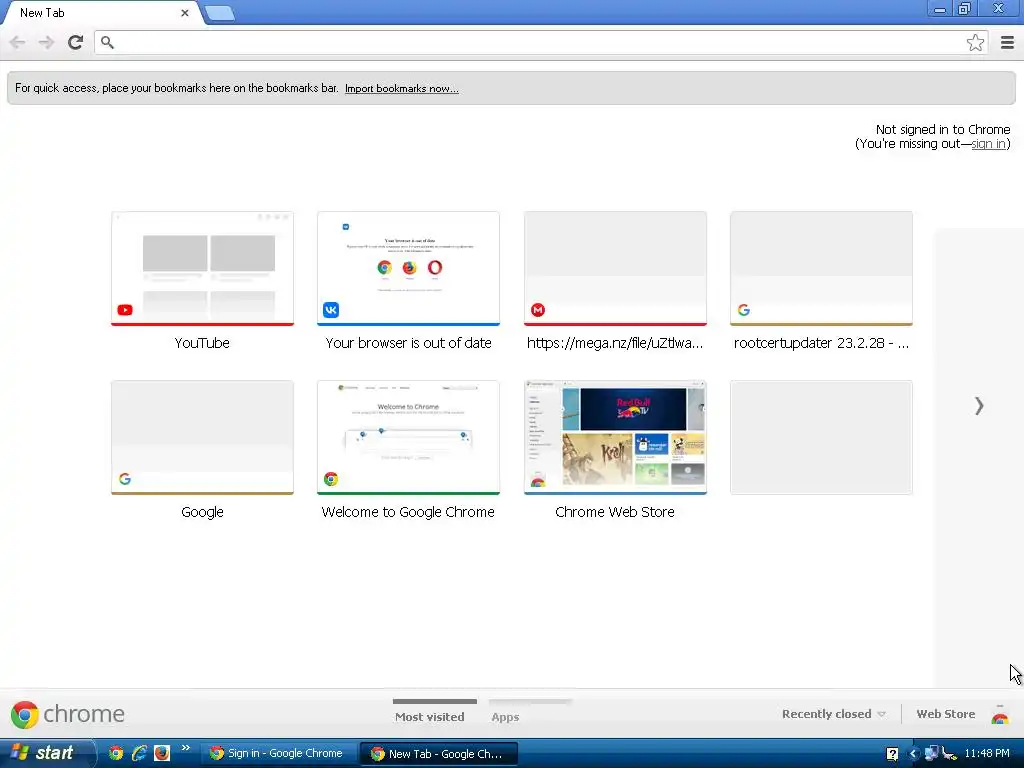
Task: Click the address bar search field
Action: (541, 42)
